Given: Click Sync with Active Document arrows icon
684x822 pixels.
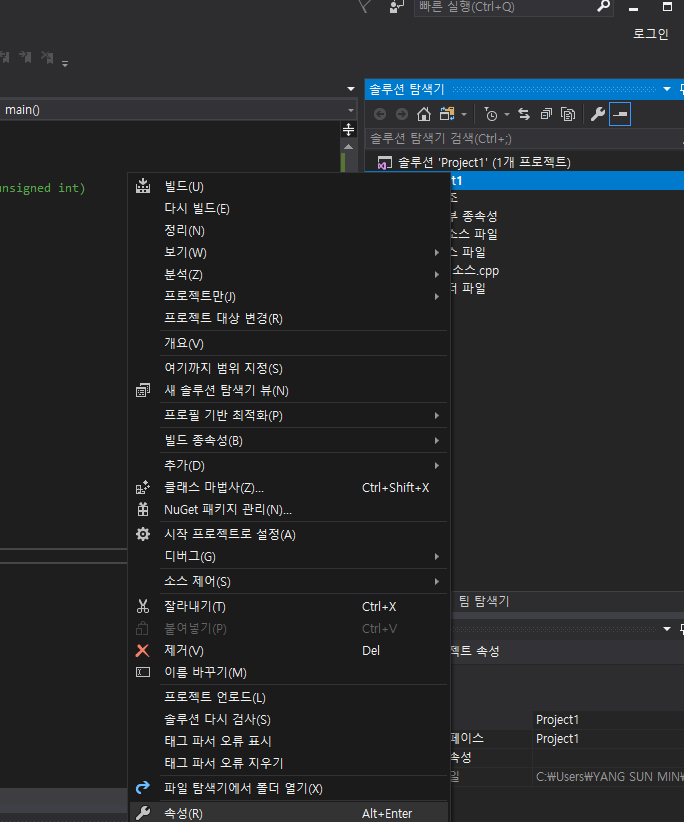Looking at the screenshot, I should pyautogui.click(x=524, y=114).
